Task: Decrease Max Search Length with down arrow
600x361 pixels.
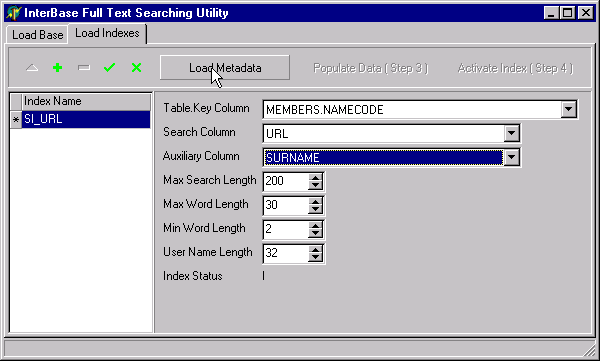Action: point(315,185)
